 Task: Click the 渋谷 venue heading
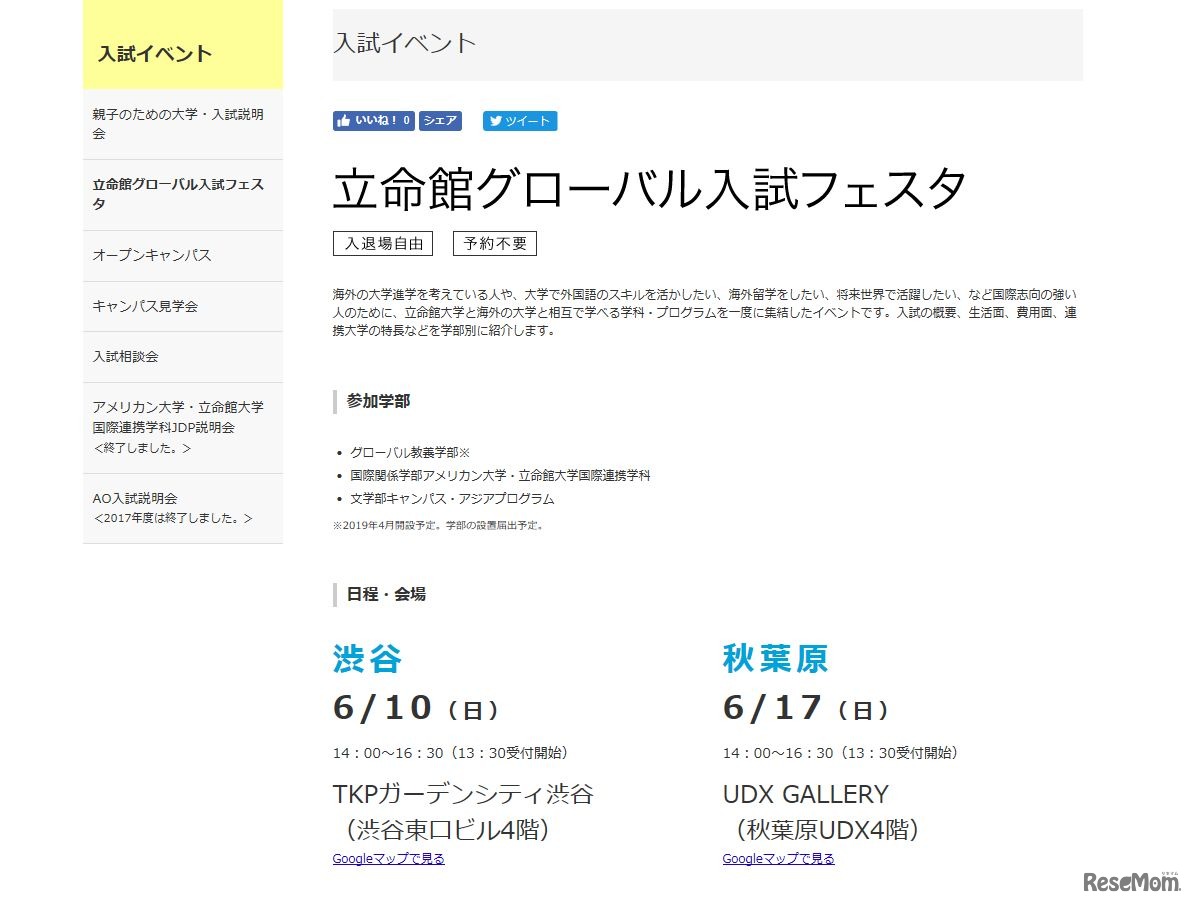coord(367,658)
